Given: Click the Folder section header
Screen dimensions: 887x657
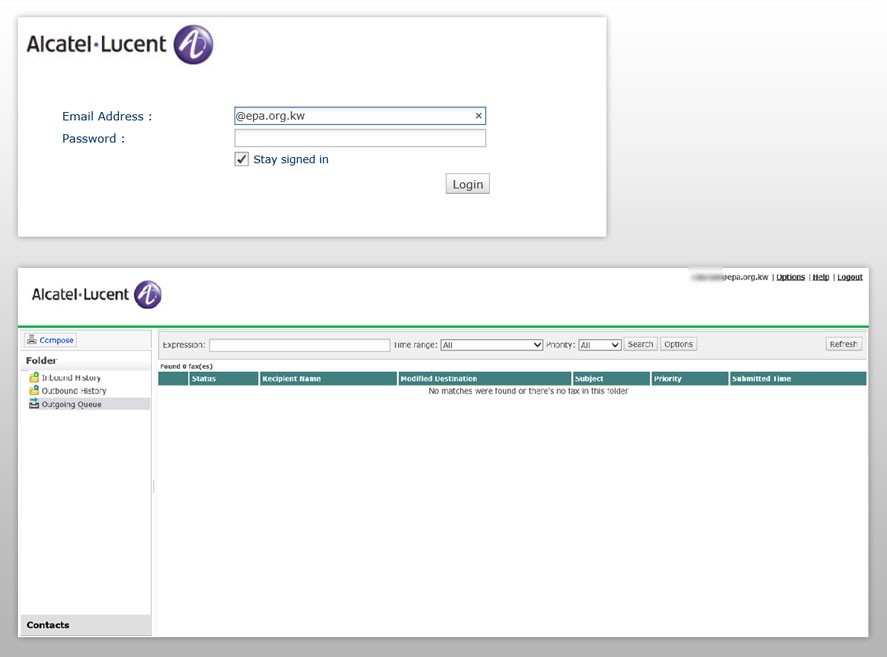Looking at the screenshot, I should click(x=86, y=360).
